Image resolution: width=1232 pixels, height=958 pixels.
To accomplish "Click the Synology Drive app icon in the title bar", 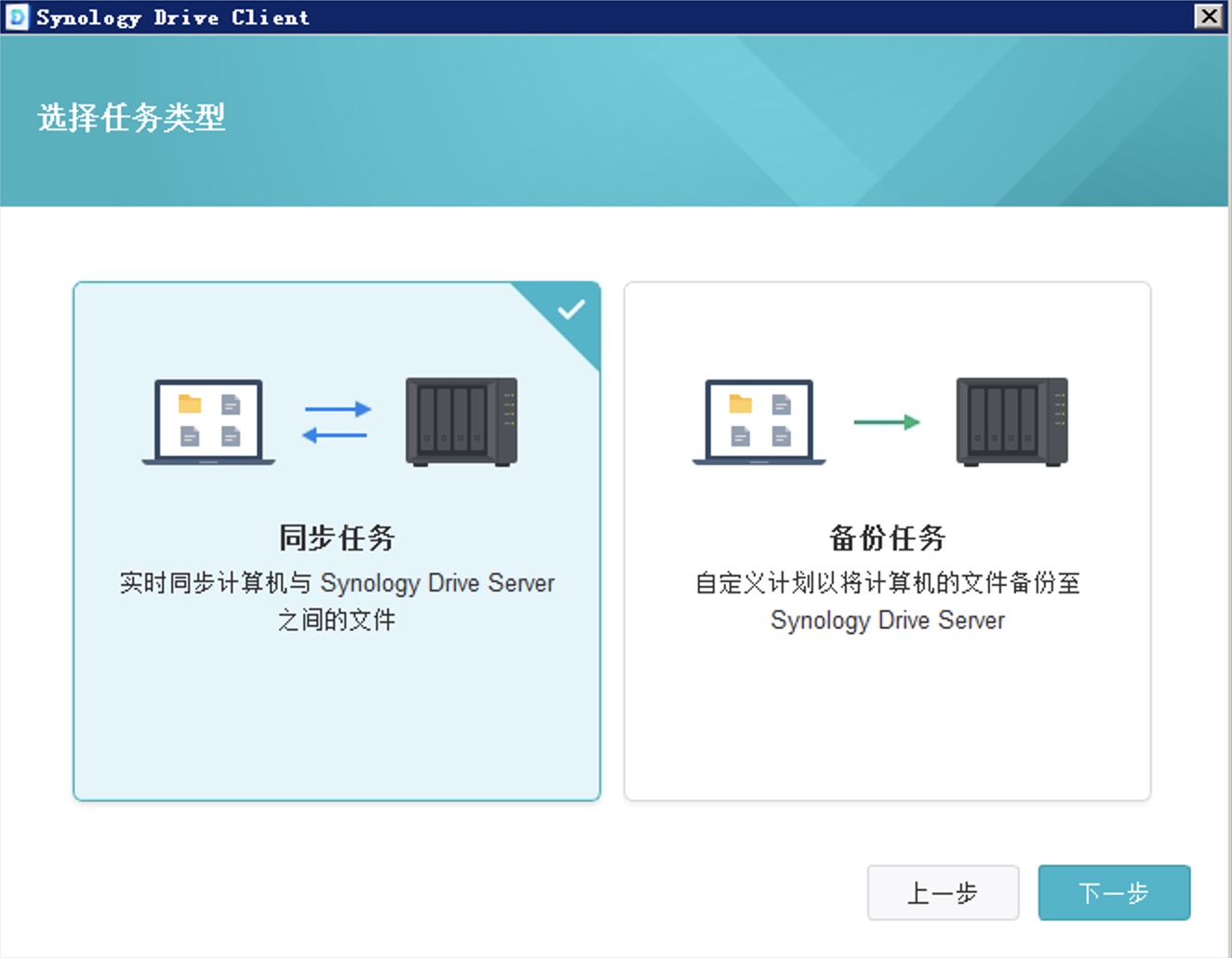I will coord(17,17).
